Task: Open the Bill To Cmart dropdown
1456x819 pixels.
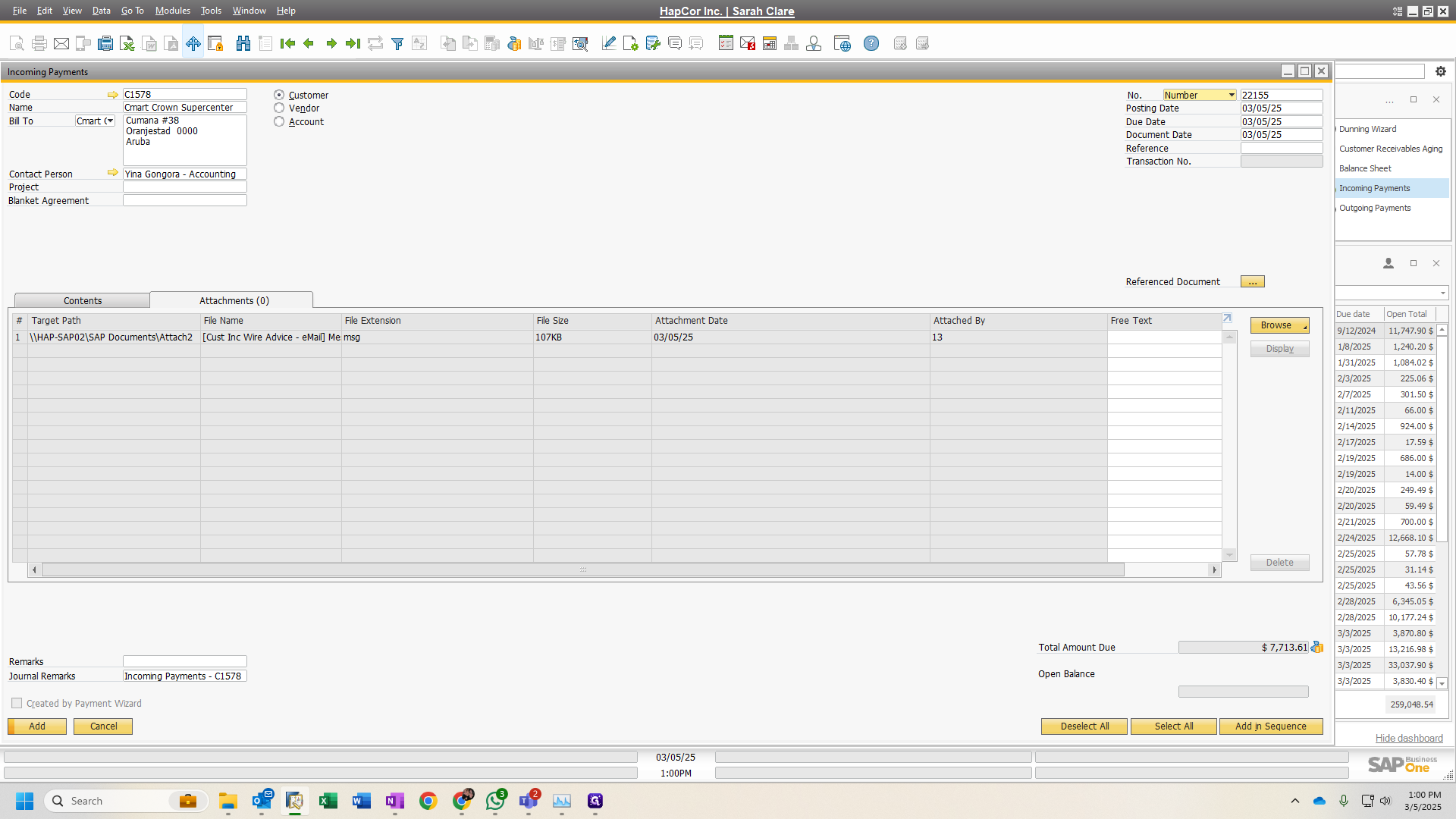Action: pos(110,121)
